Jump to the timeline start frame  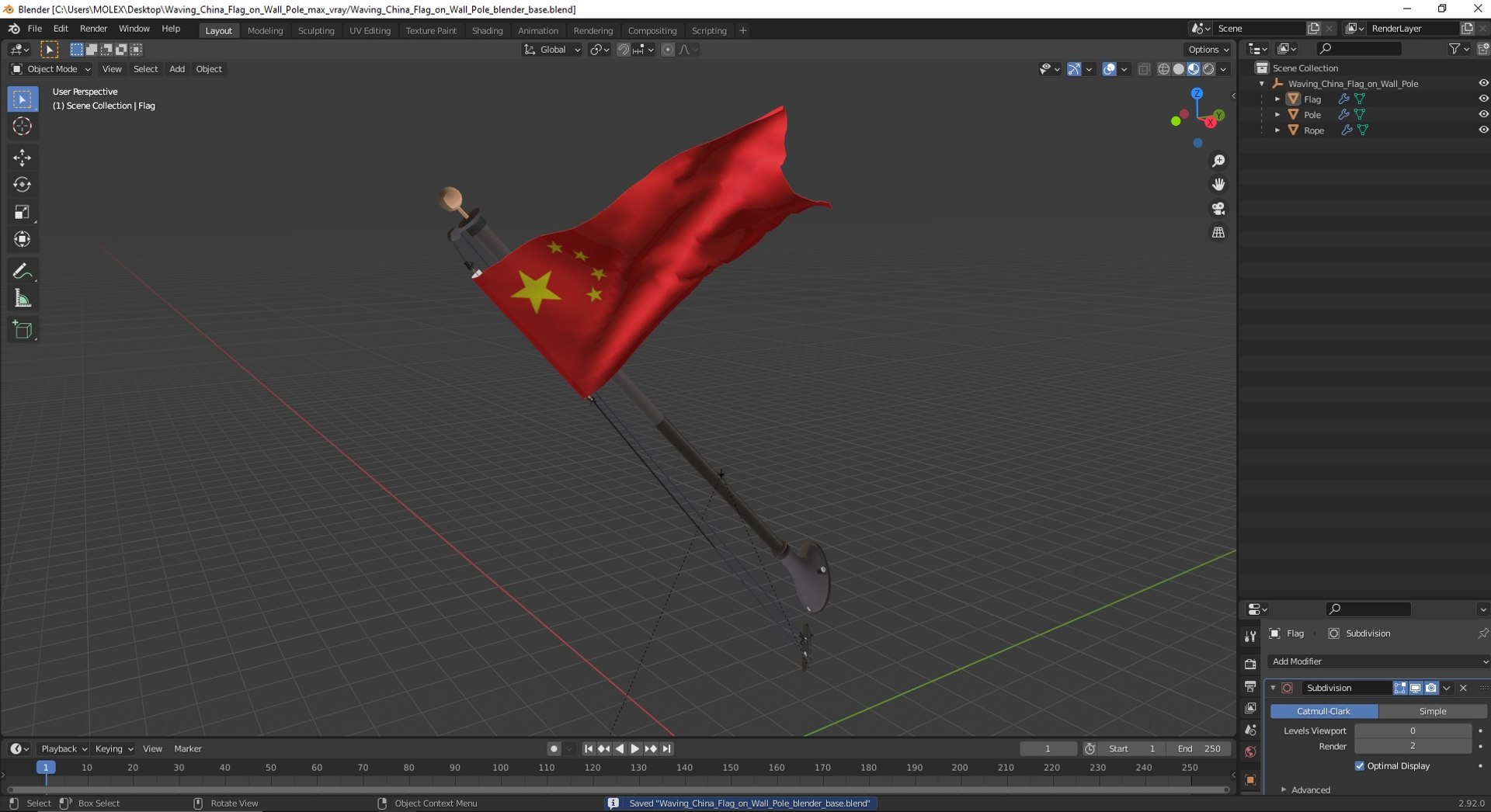coord(589,749)
